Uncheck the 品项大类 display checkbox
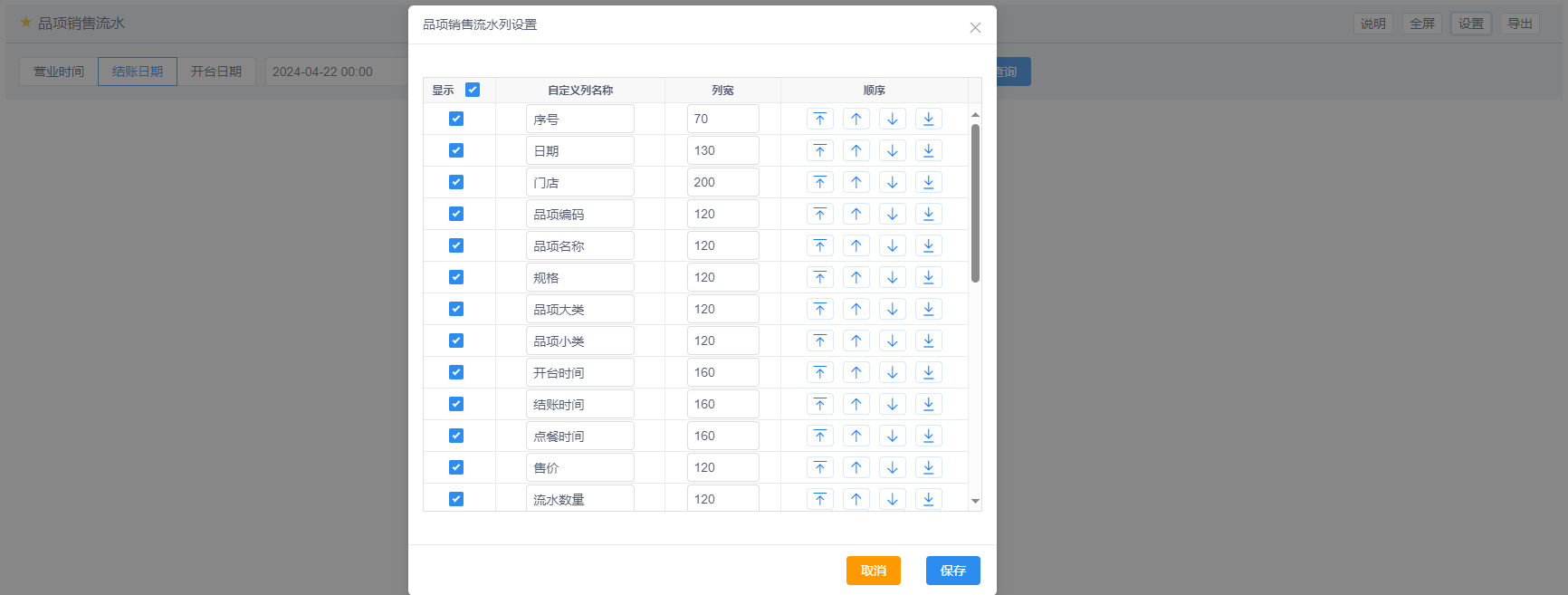Viewport: 1568px width, 595px height. pyautogui.click(x=456, y=309)
